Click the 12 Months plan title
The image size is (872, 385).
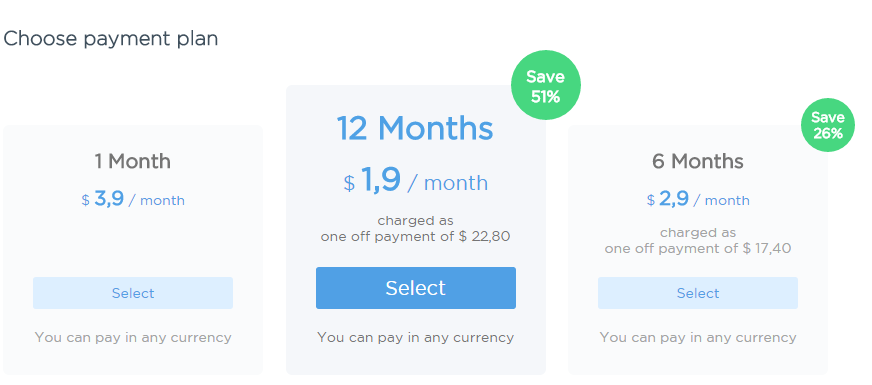pyautogui.click(x=415, y=129)
